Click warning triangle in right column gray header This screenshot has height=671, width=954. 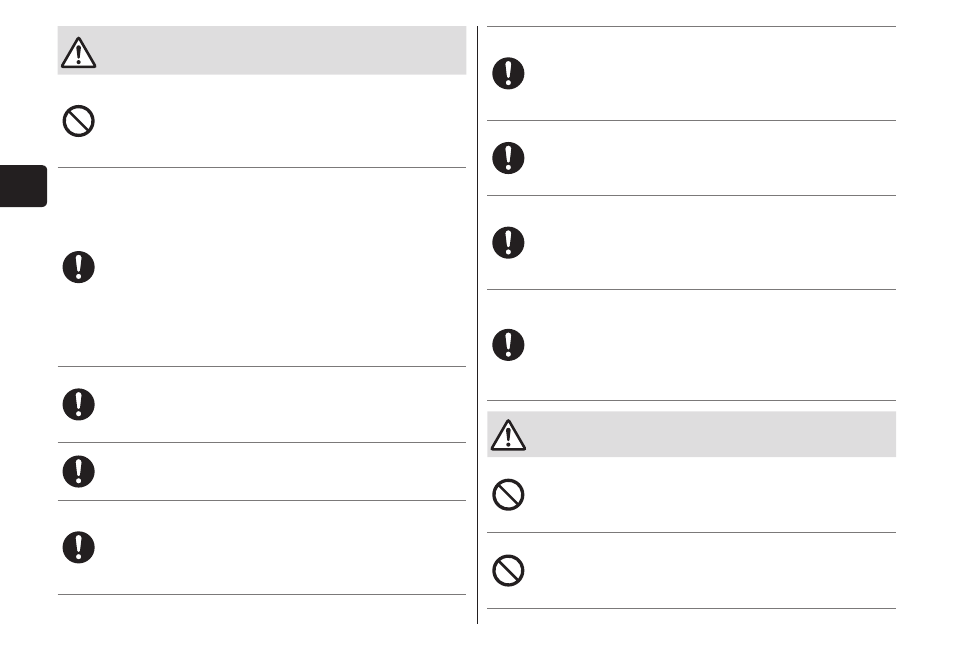508,435
